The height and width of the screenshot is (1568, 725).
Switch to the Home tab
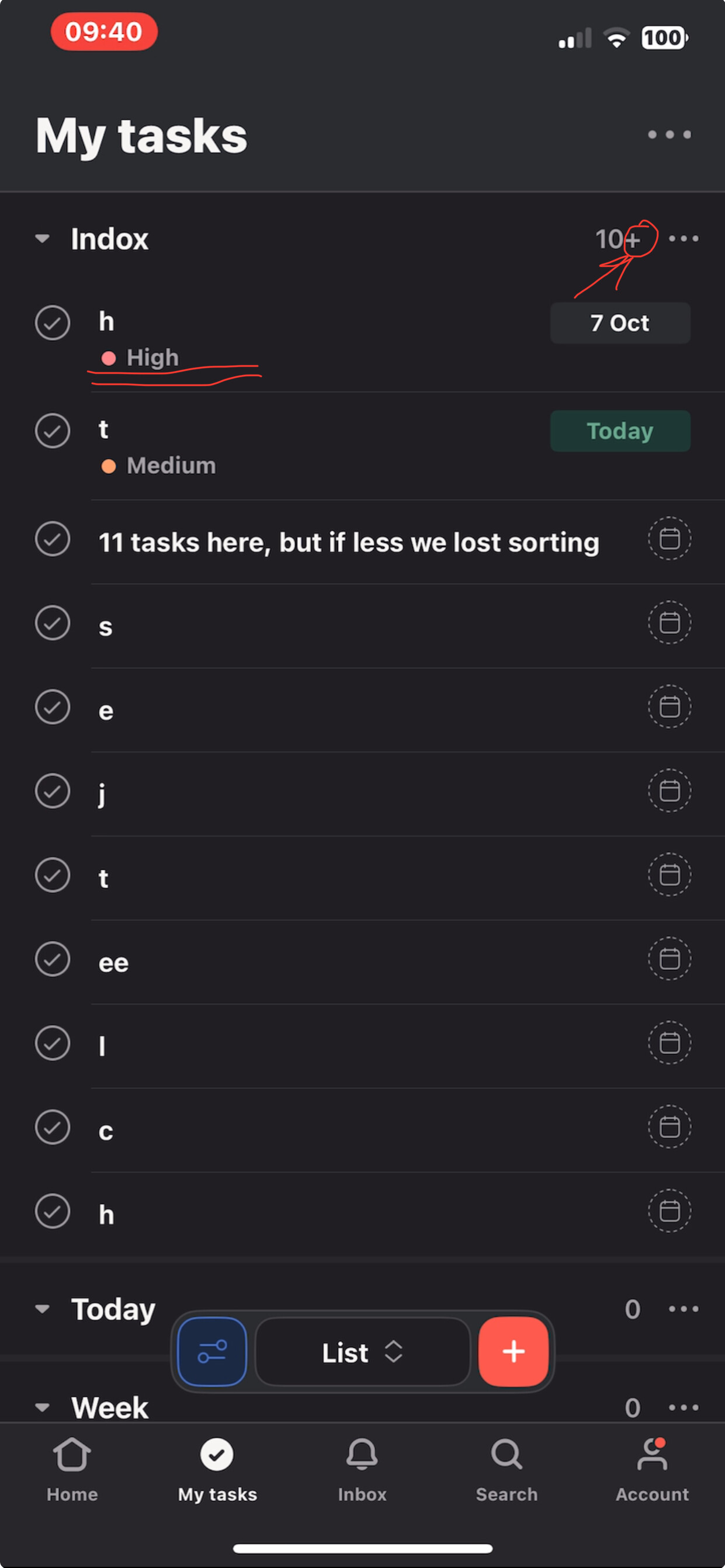[x=72, y=1468]
